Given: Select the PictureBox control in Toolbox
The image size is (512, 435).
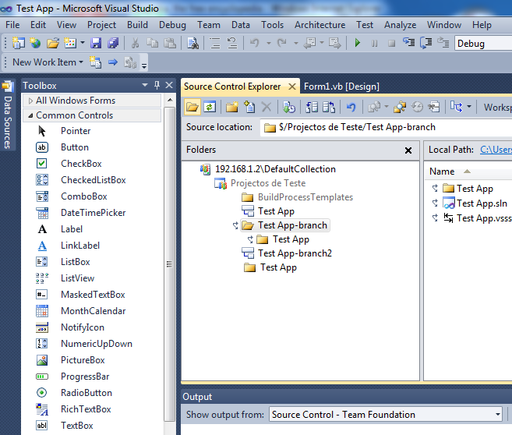Looking at the screenshot, I should [x=83, y=360].
